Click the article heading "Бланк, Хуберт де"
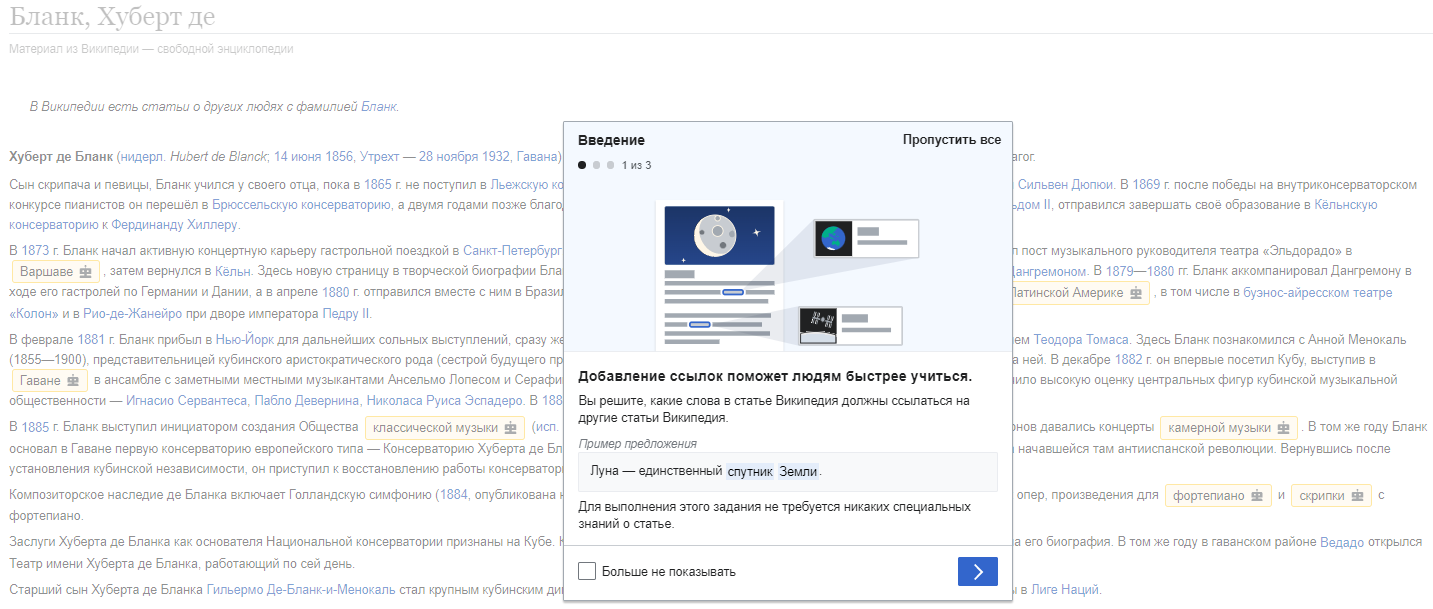The width and height of the screenshot is (1433, 609). click(x=112, y=17)
